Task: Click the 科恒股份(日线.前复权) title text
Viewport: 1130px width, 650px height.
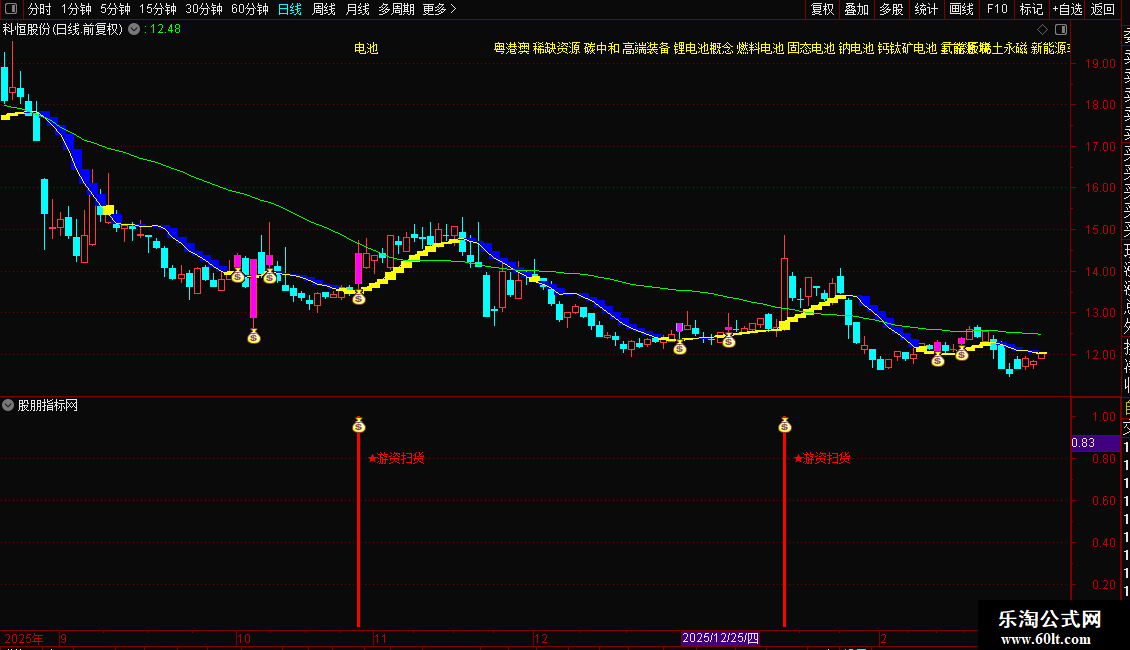Action: pyautogui.click(x=63, y=30)
